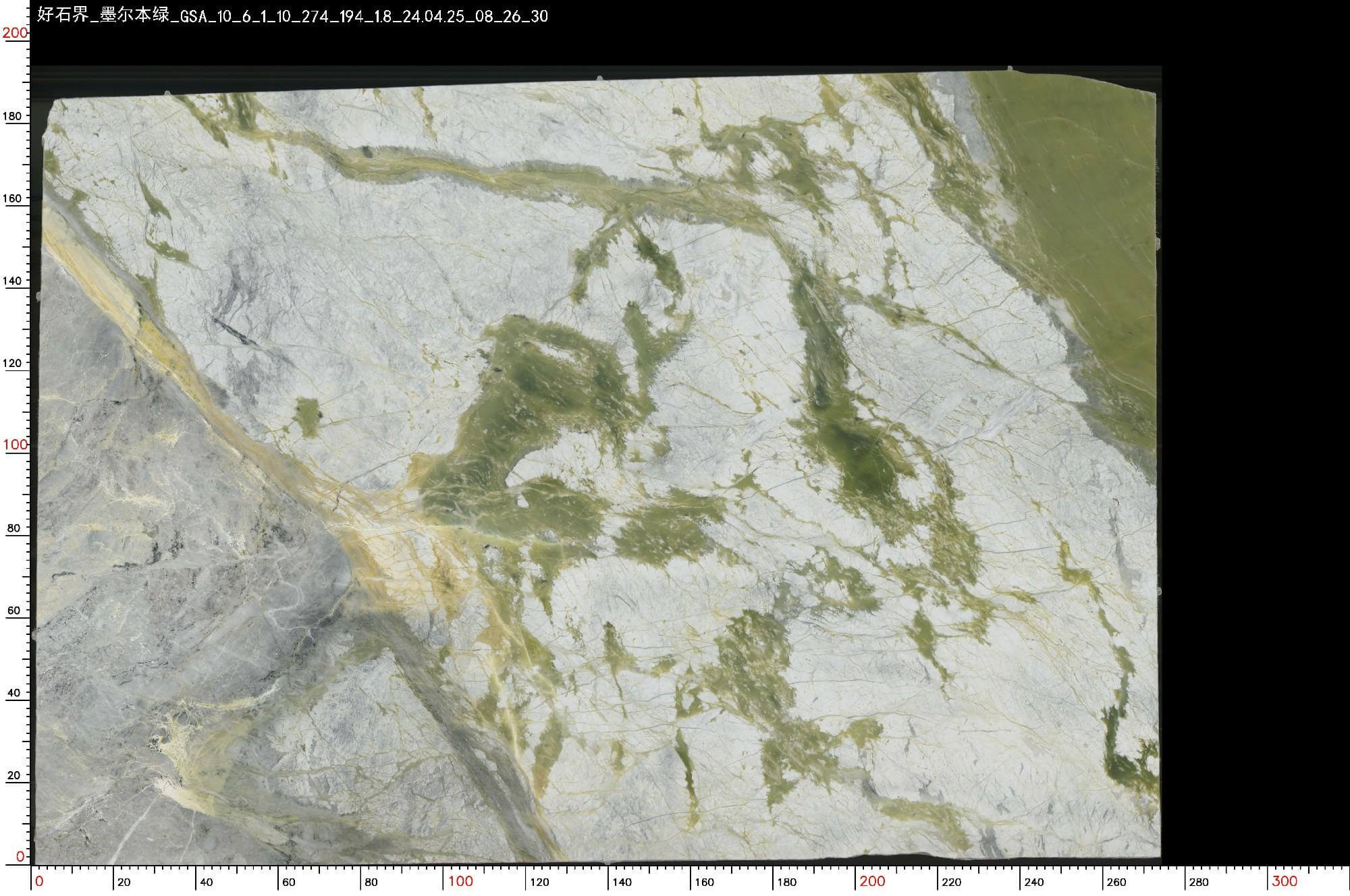Click the 160 label on the vertical ruler
This screenshot has width=1350, height=896.
pos(12,198)
